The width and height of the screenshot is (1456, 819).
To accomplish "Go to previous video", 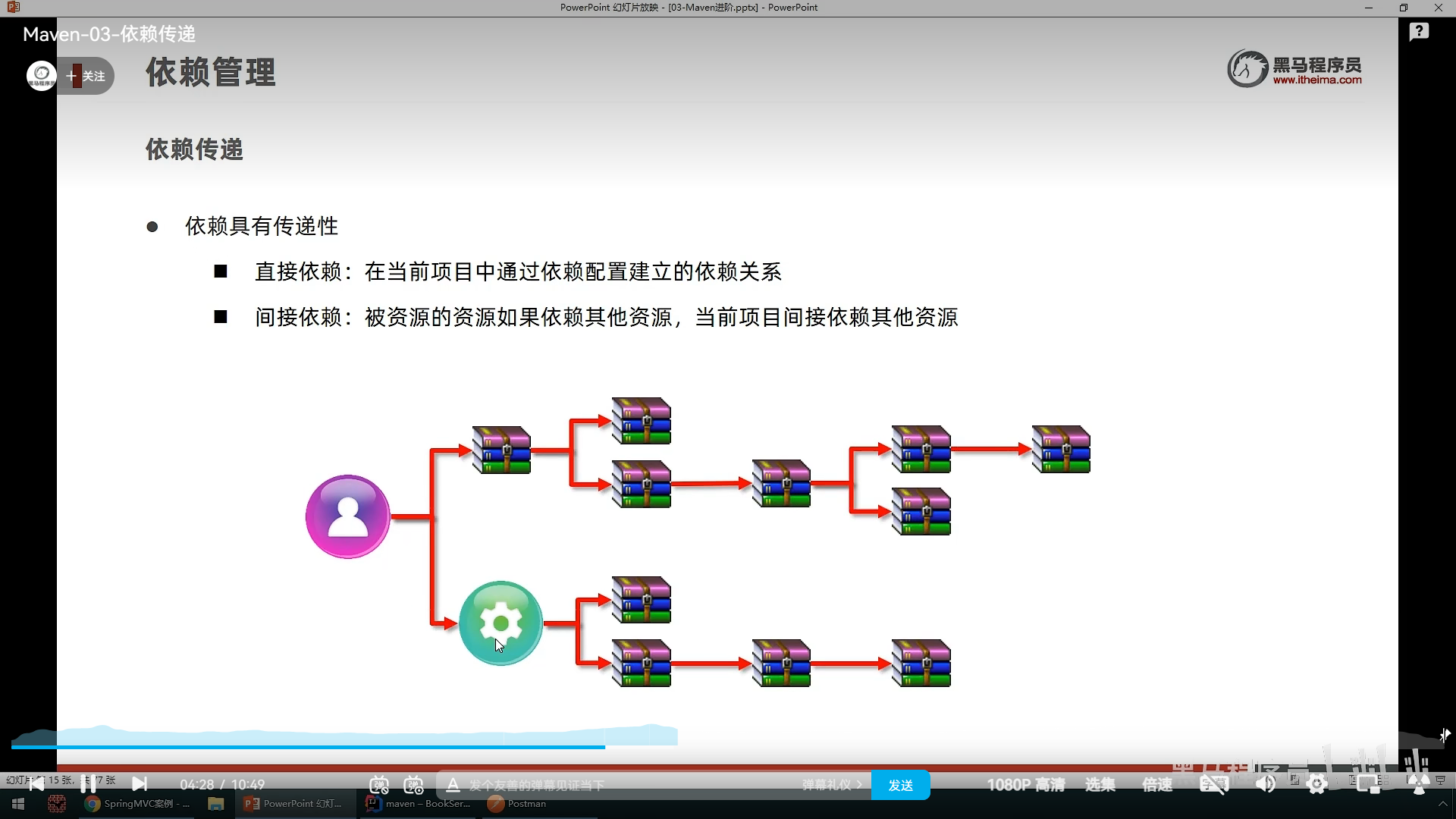I will coord(36,784).
